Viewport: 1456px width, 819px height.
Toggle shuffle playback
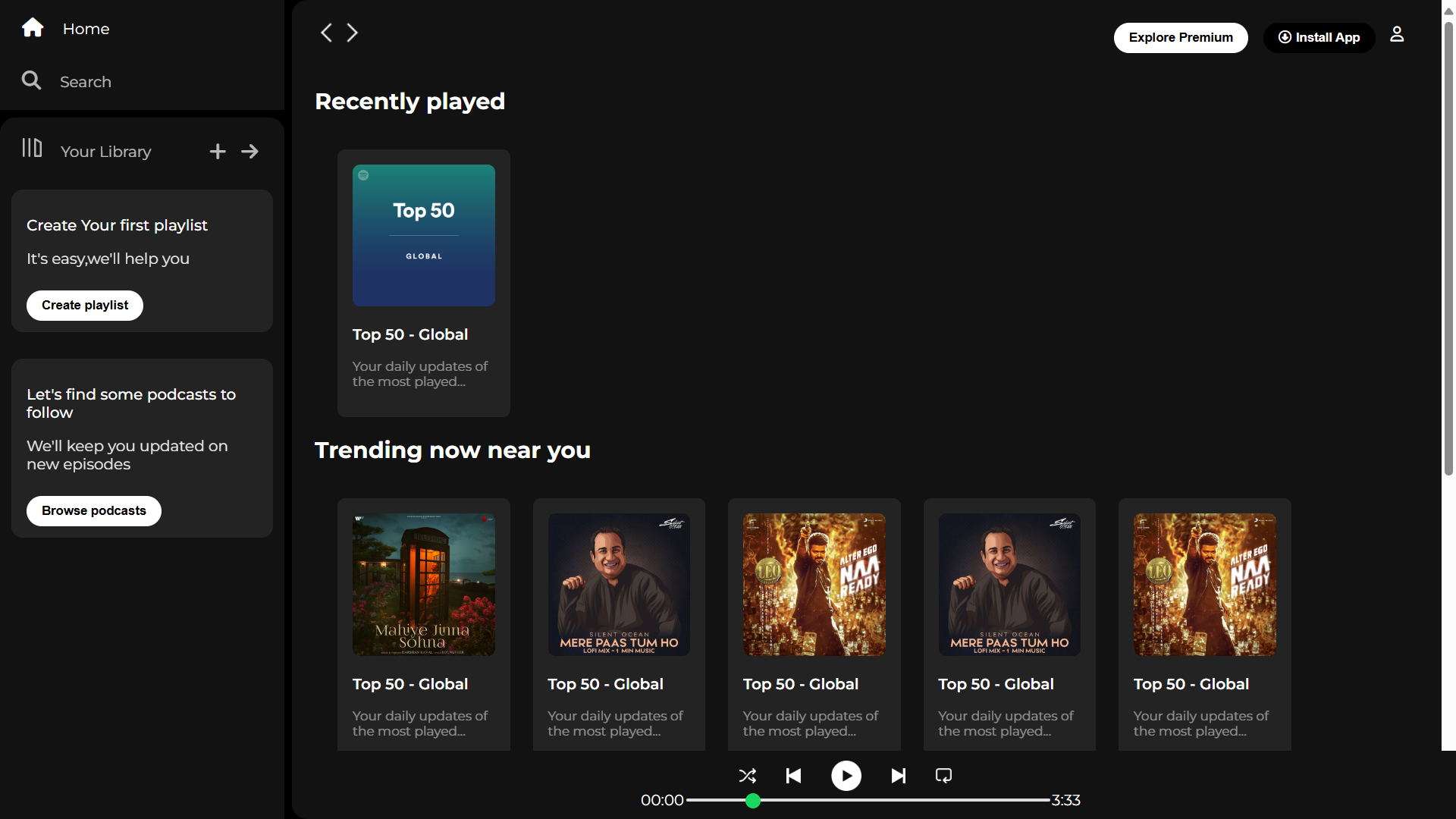pos(748,776)
